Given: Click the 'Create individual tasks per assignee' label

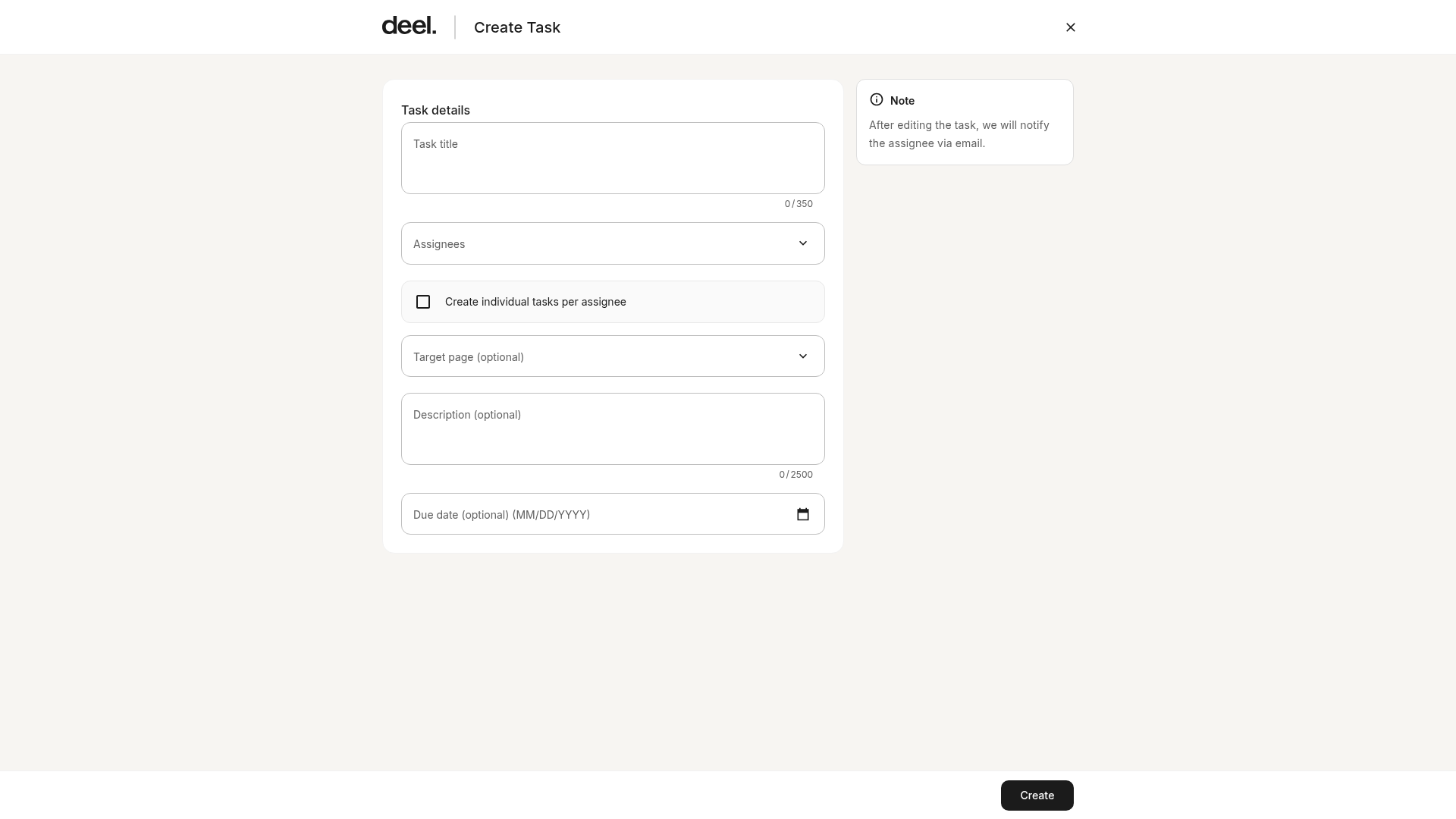Looking at the screenshot, I should (535, 302).
